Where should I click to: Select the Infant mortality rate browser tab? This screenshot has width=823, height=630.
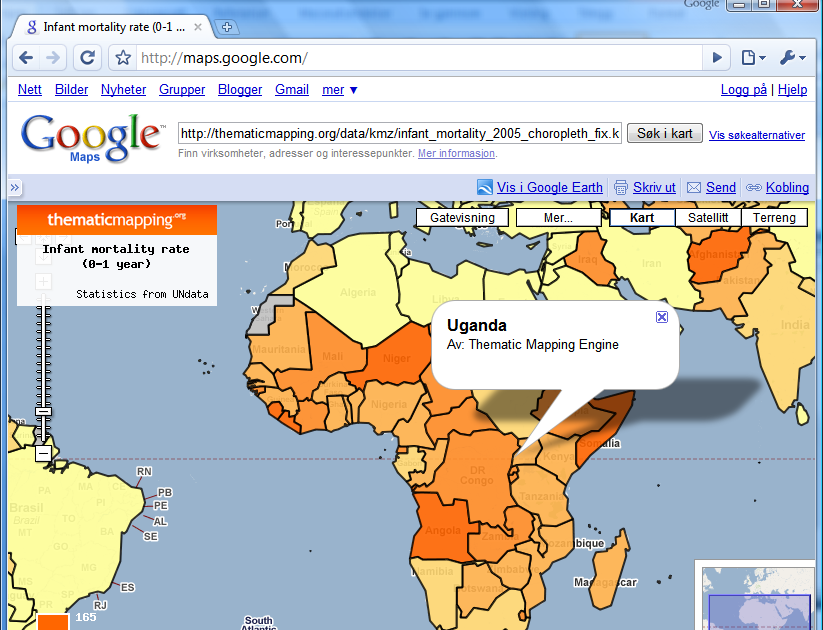(113, 27)
